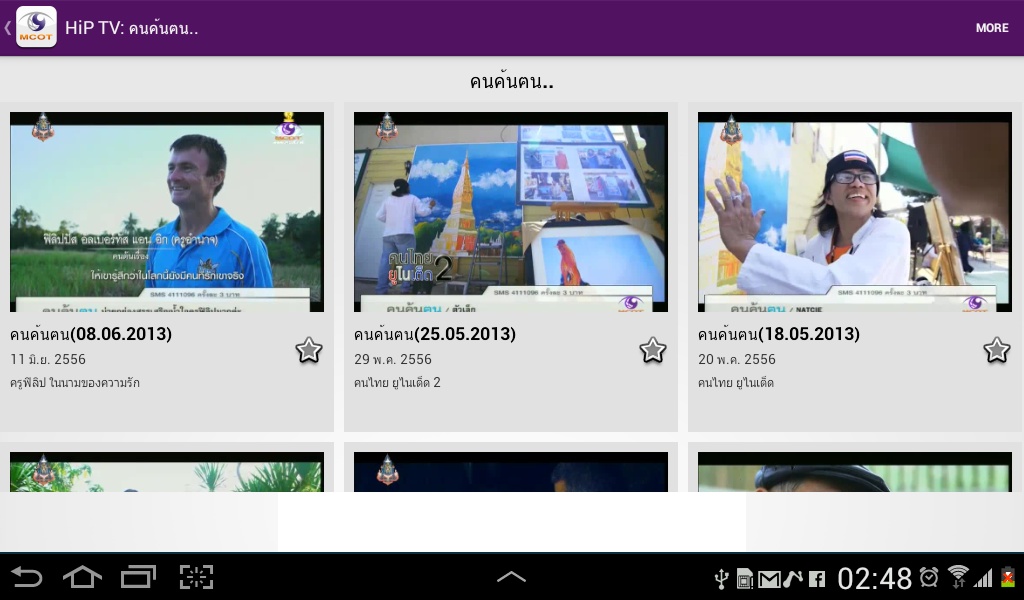Open episode title คนค้นคน(18.05.2013)

pos(779,334)
